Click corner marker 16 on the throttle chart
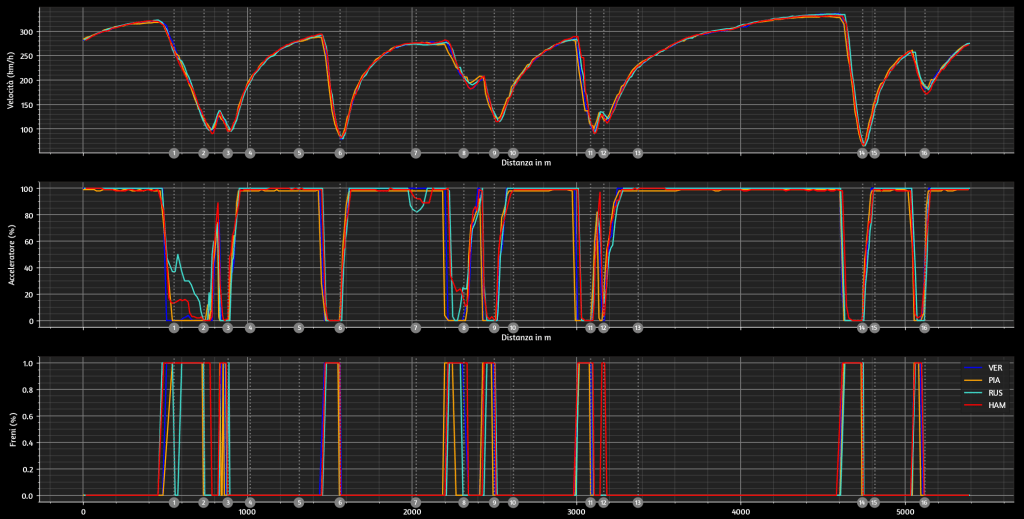Image resolution: width=1024 pixels, height=519 pixels. tap(924, 328)
